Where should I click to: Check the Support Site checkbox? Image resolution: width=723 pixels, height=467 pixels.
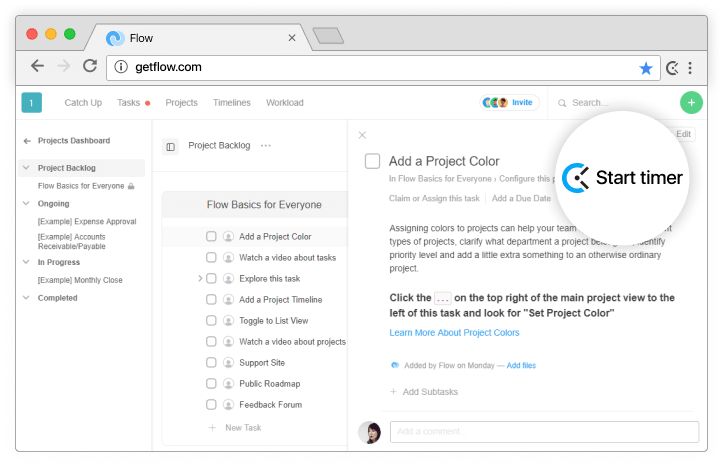tap(211, 363)
